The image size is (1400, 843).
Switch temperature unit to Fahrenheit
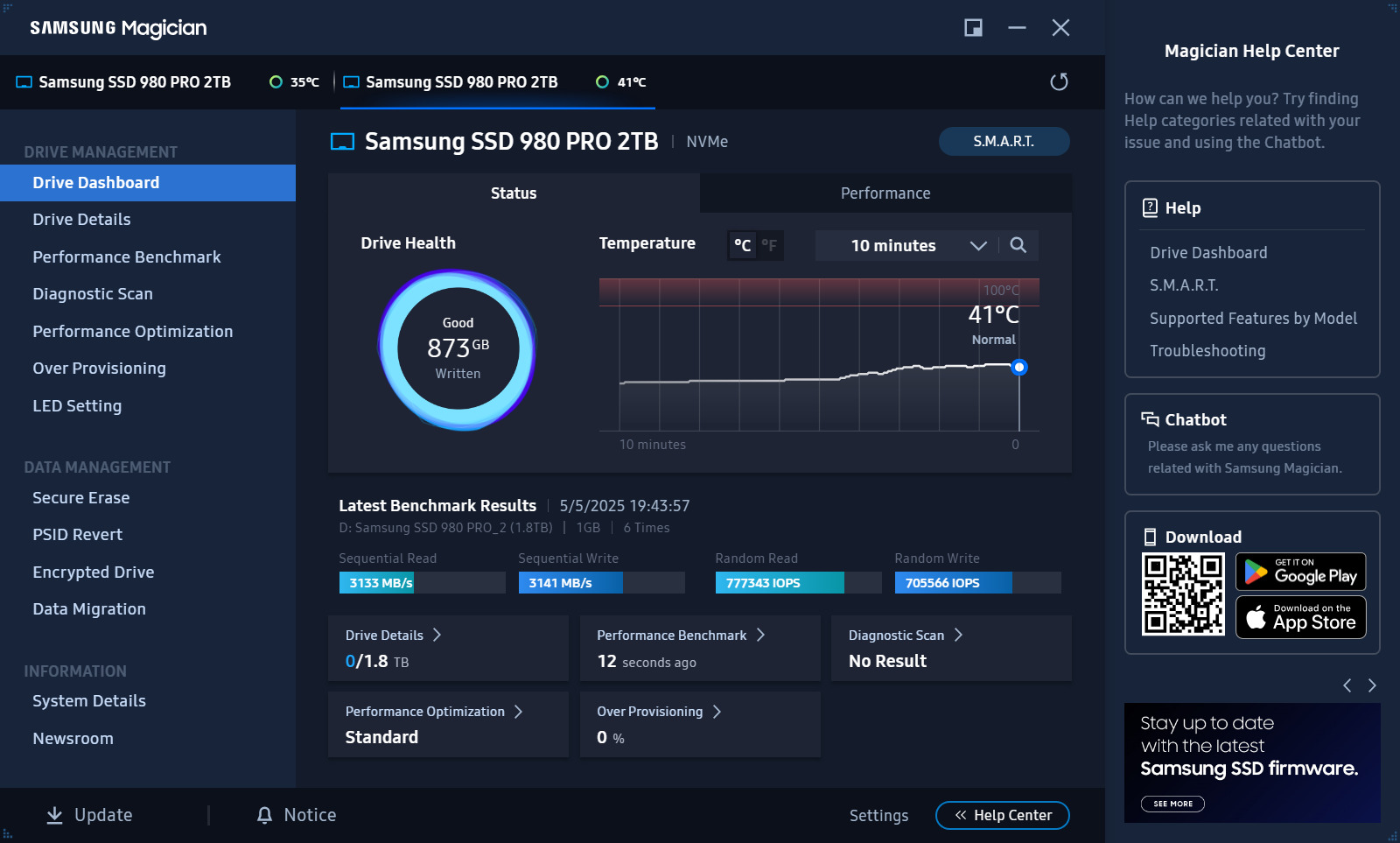pos(769,245)
